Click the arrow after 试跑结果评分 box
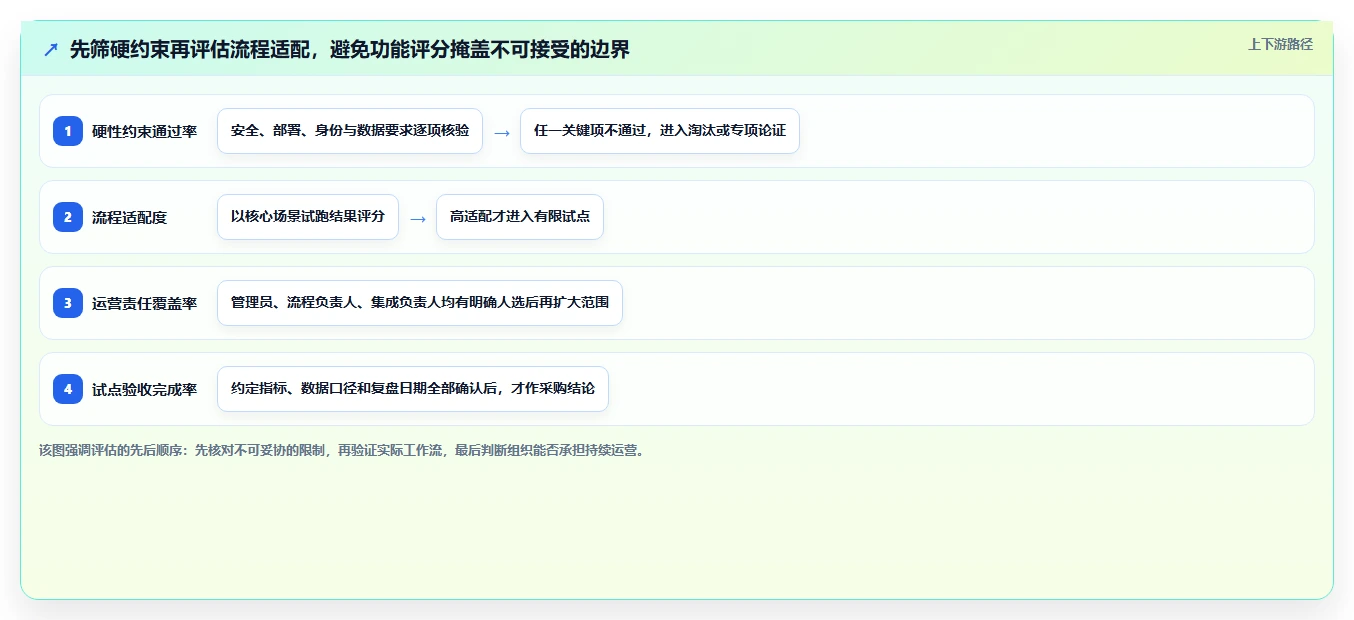1354x620 pixels. (x=418, y=218)
